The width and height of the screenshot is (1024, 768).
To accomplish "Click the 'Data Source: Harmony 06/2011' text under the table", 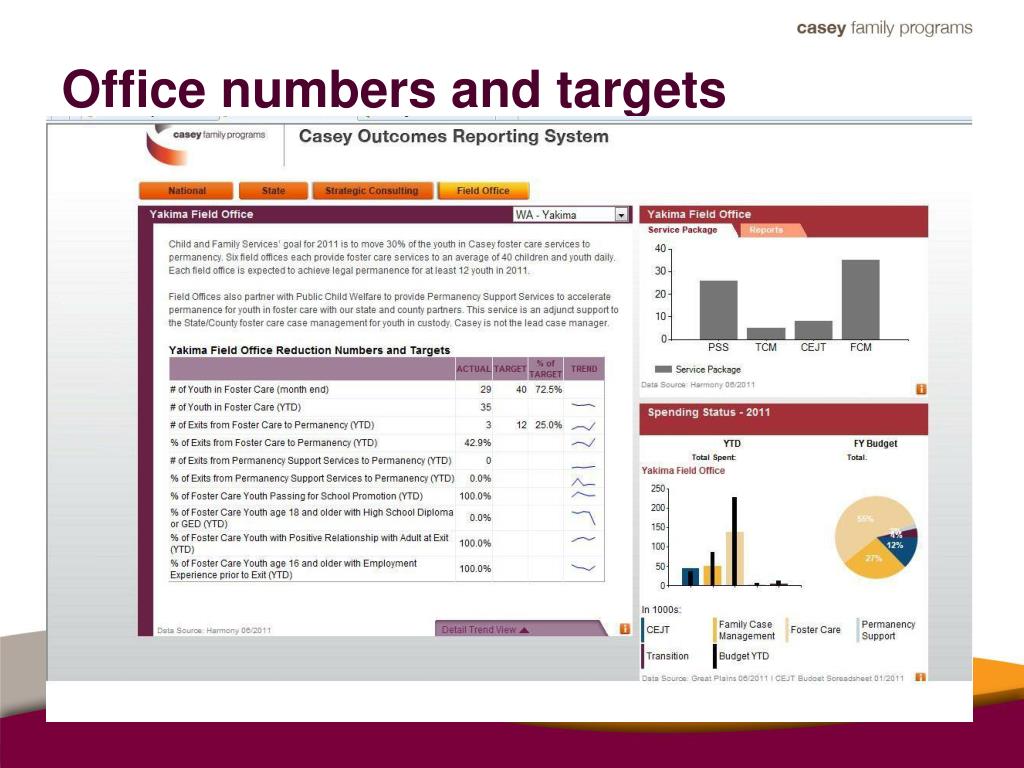I will point(214,630).
